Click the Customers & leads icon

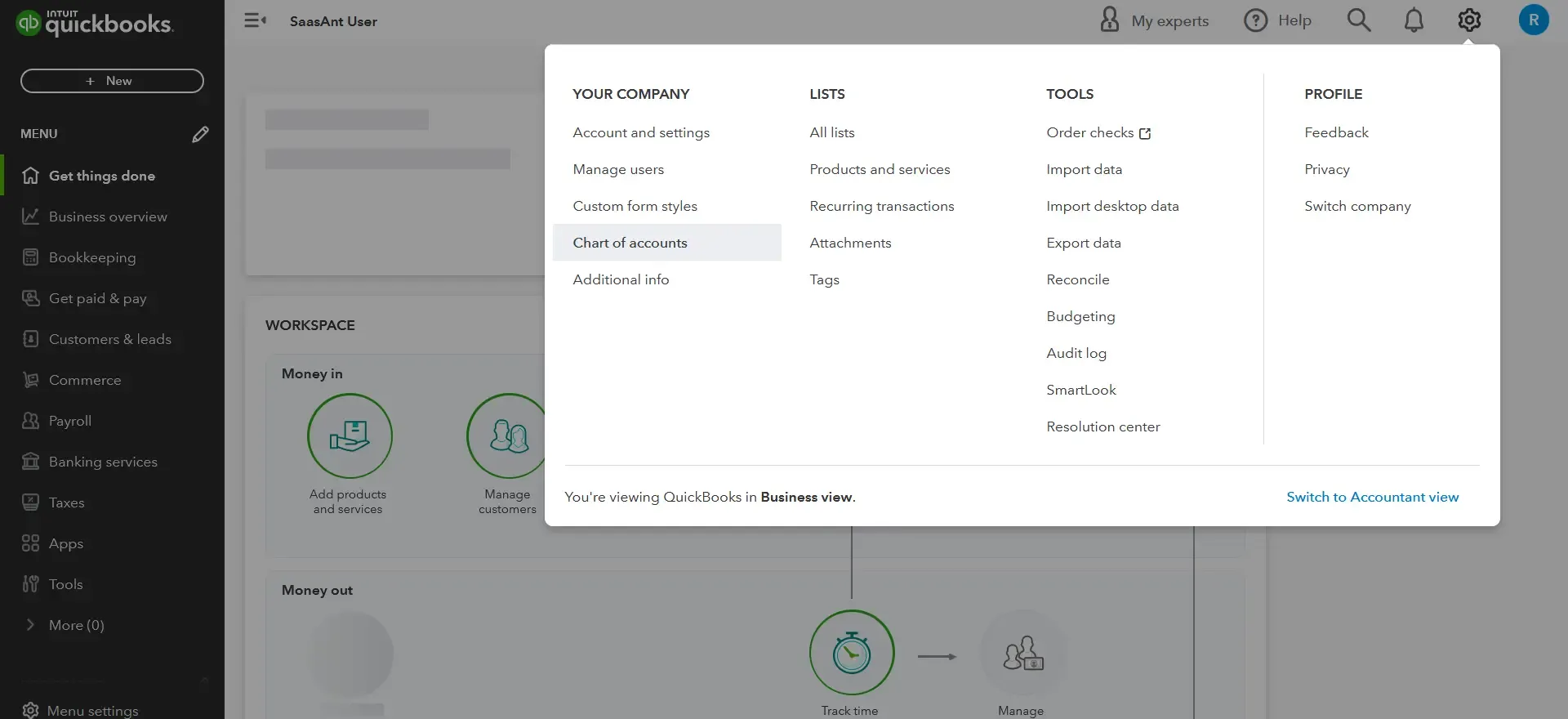coord(30,339)
